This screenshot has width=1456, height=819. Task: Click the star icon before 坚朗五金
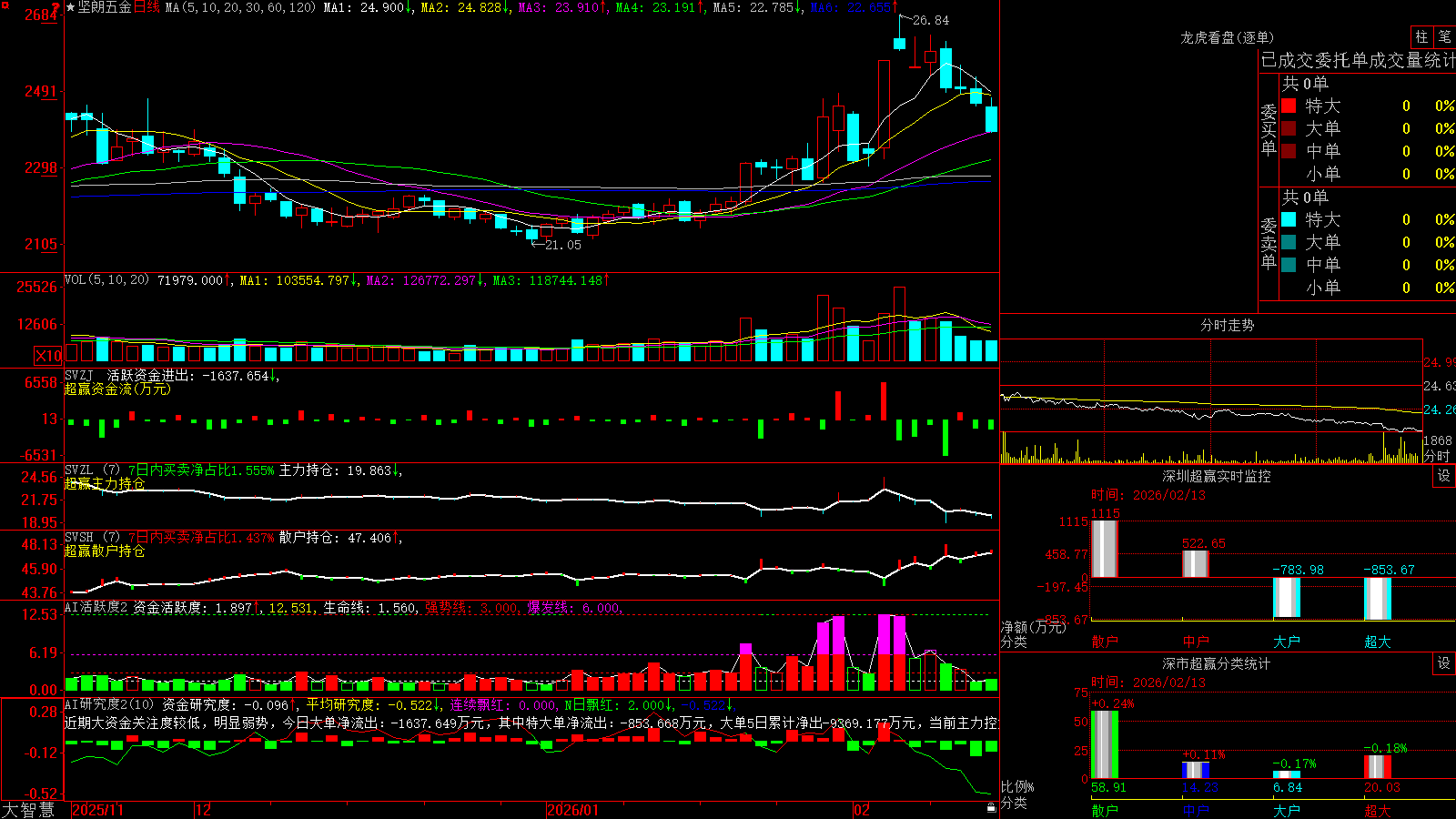(x=70, y=7)
